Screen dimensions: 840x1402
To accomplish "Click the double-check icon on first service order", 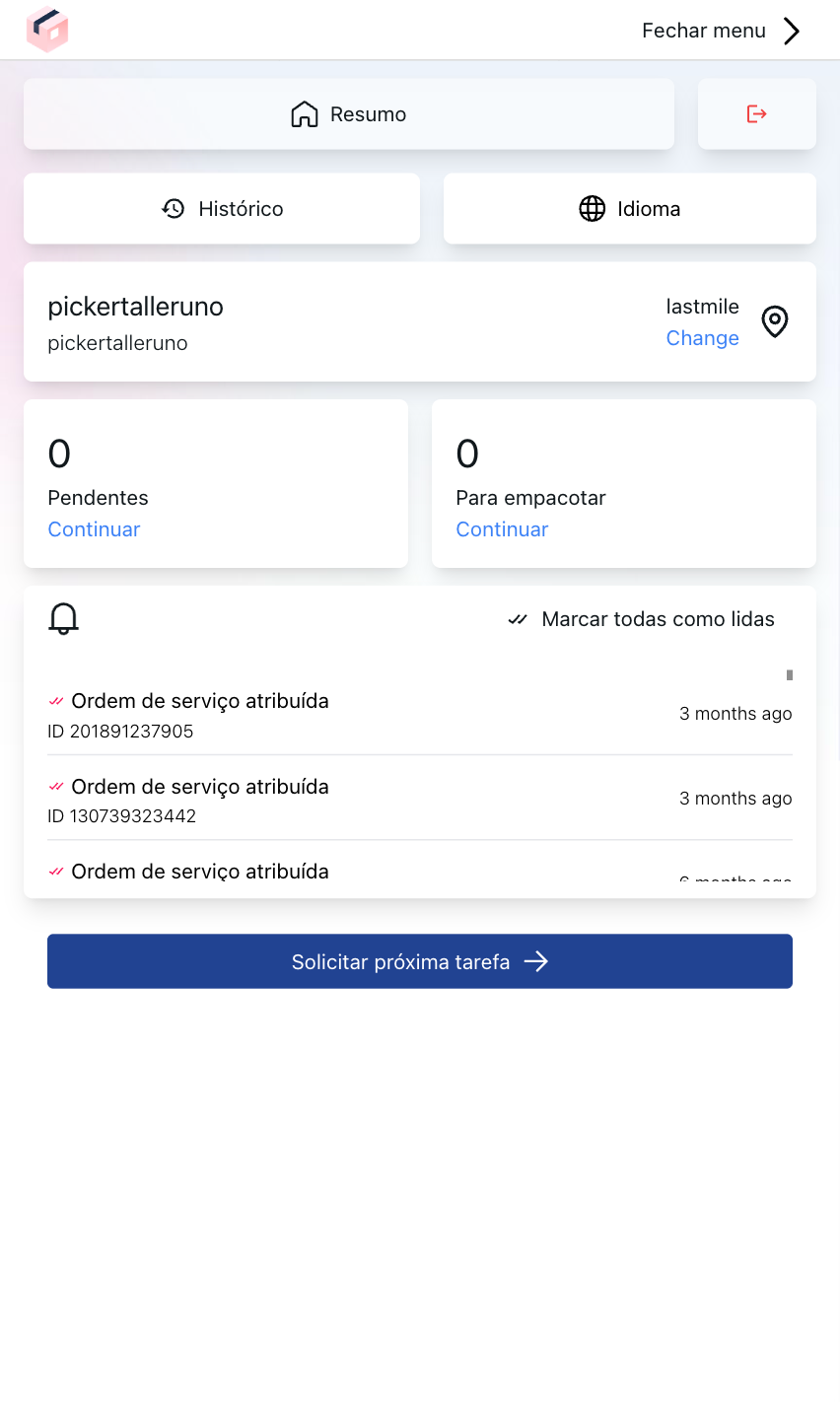I will (58, 700).
